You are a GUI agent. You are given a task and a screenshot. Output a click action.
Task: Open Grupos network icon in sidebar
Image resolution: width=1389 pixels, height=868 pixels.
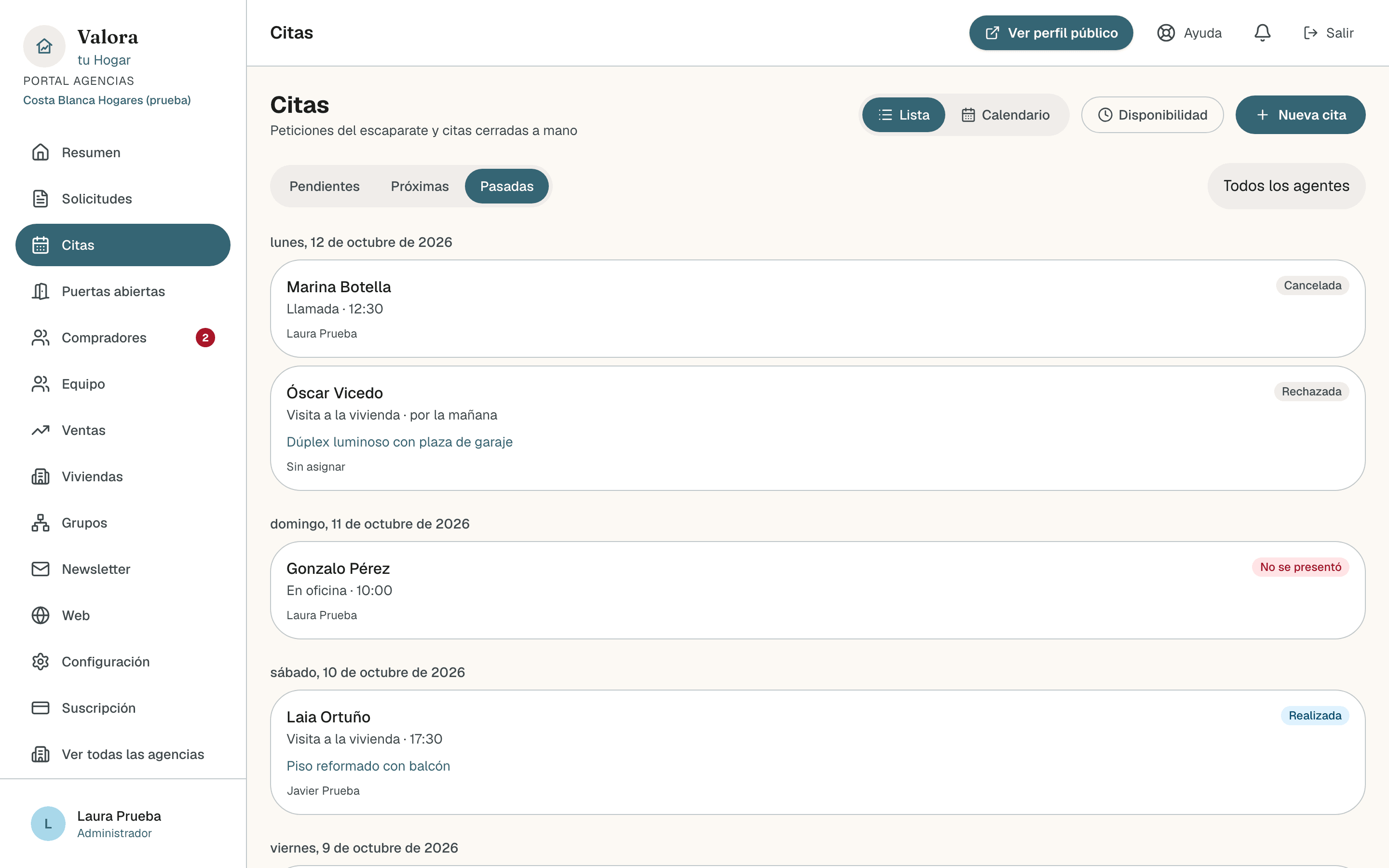(x=40, y=522)
